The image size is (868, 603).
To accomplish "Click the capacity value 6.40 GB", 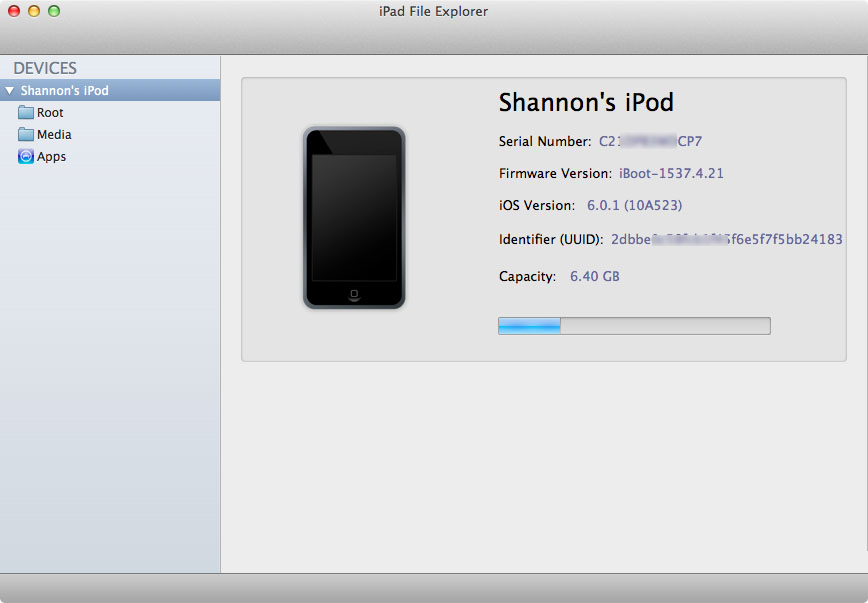I will click(595, 276).
